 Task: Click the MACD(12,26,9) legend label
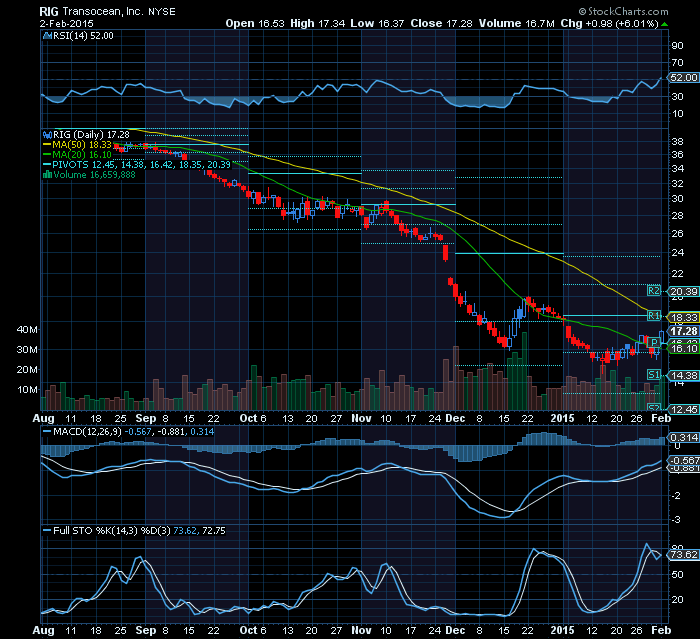click(x=87, y=432)
